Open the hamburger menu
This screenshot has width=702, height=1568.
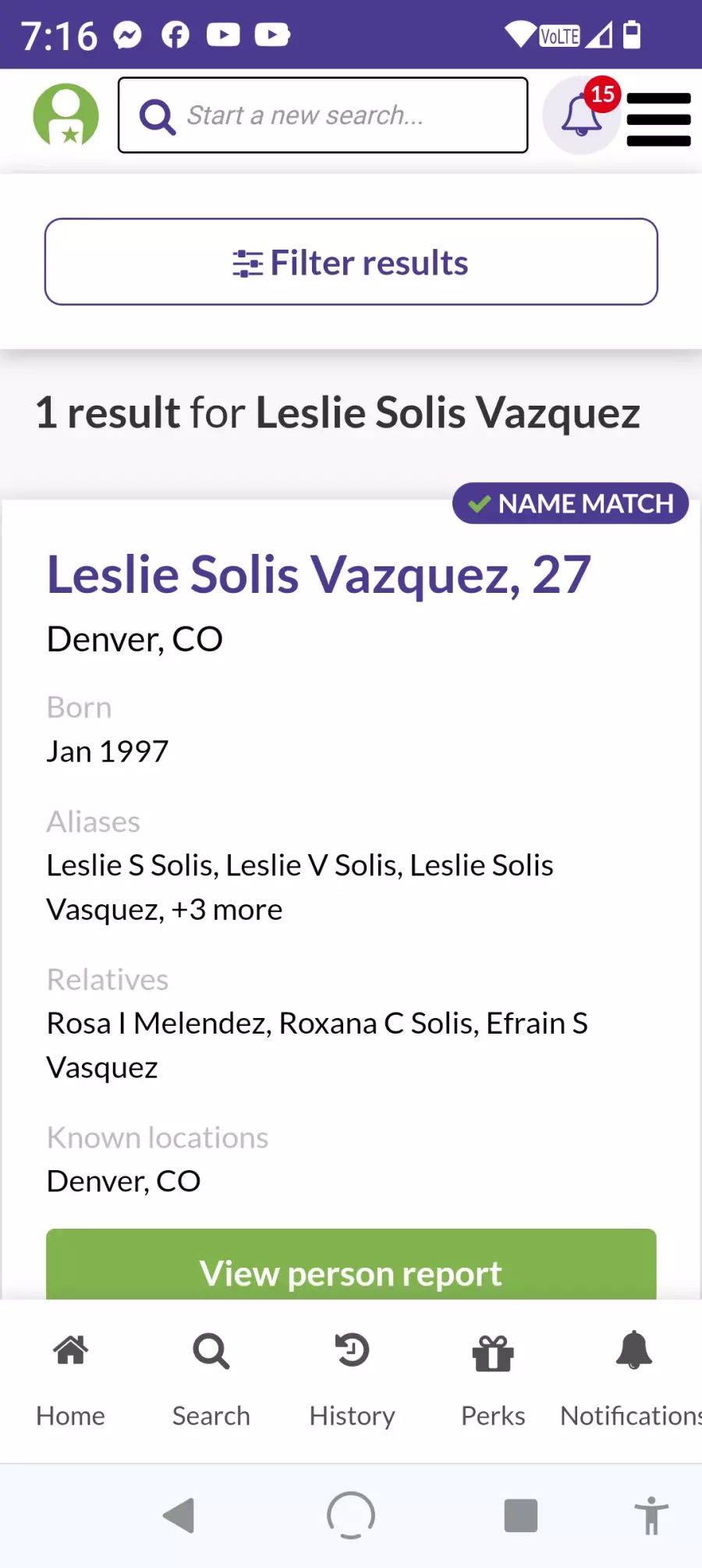(658, 119)
